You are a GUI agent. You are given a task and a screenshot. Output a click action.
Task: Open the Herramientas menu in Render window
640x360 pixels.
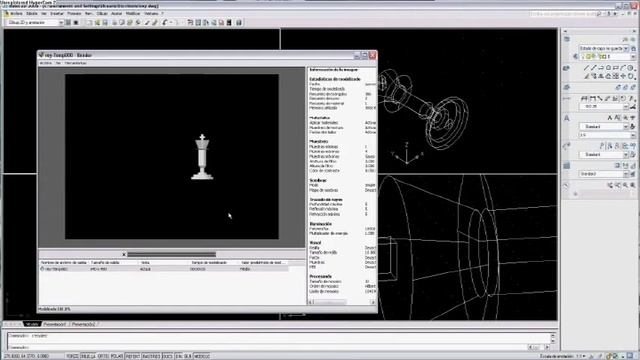pyautogui.click(x=76, y=63)
